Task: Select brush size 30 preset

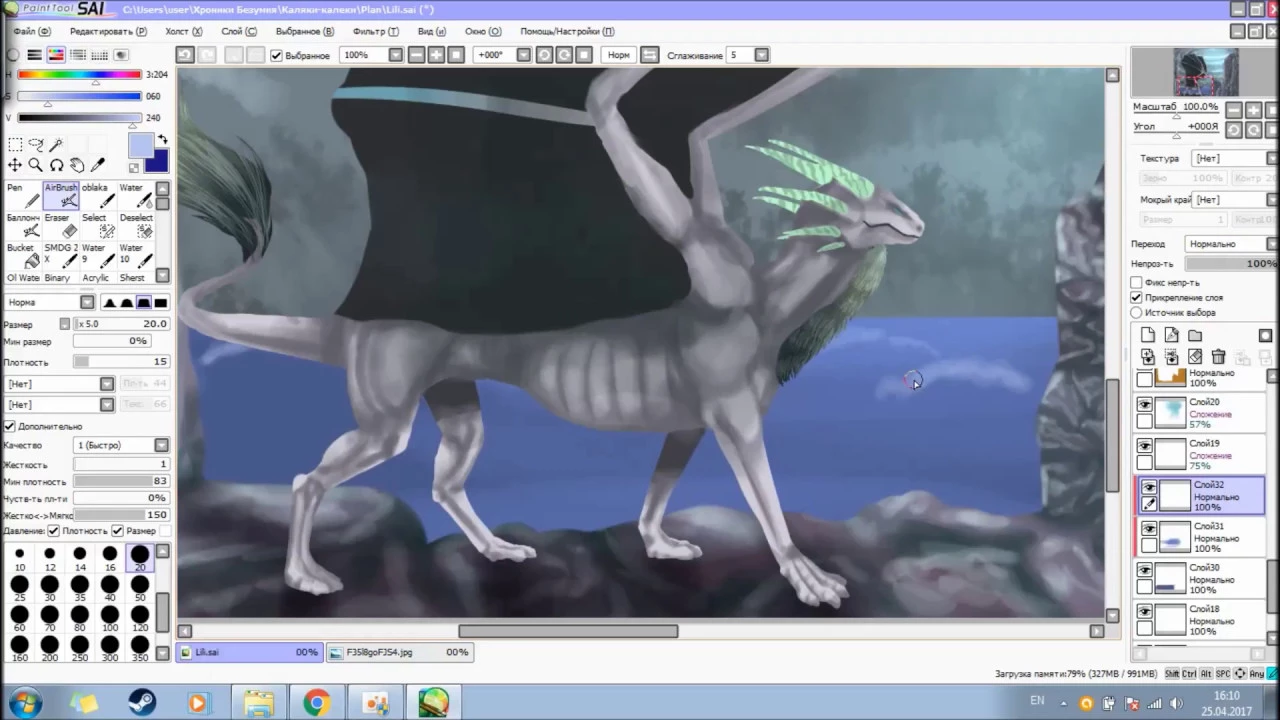Action: click(49, 587)
